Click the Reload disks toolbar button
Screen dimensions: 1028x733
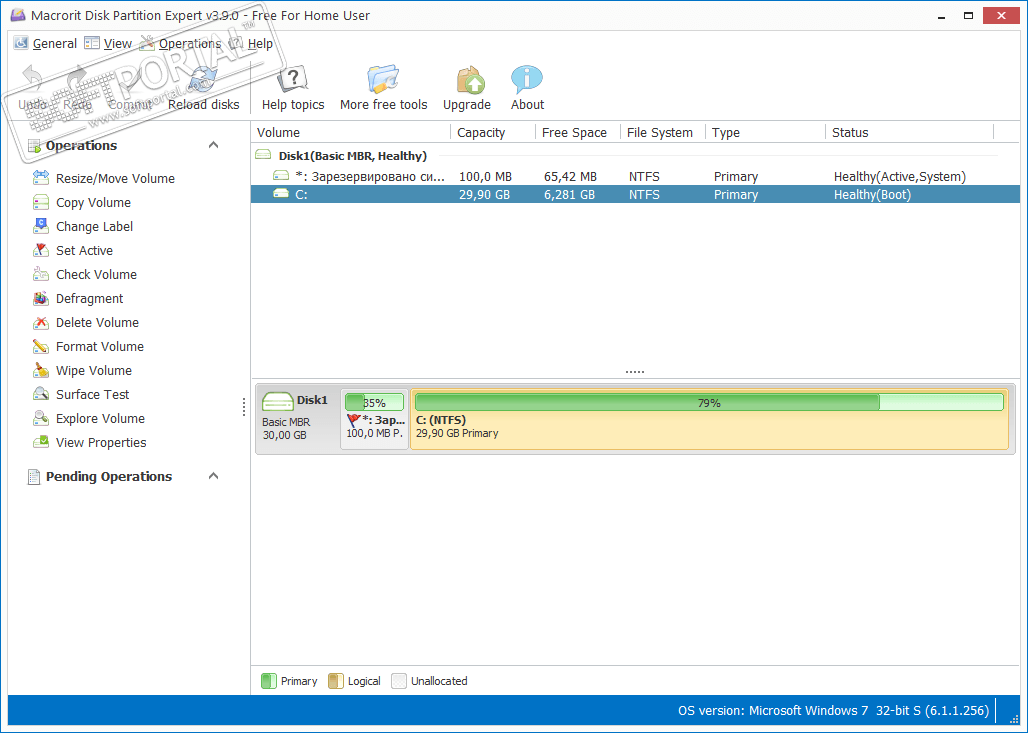(x=203, y=89)
